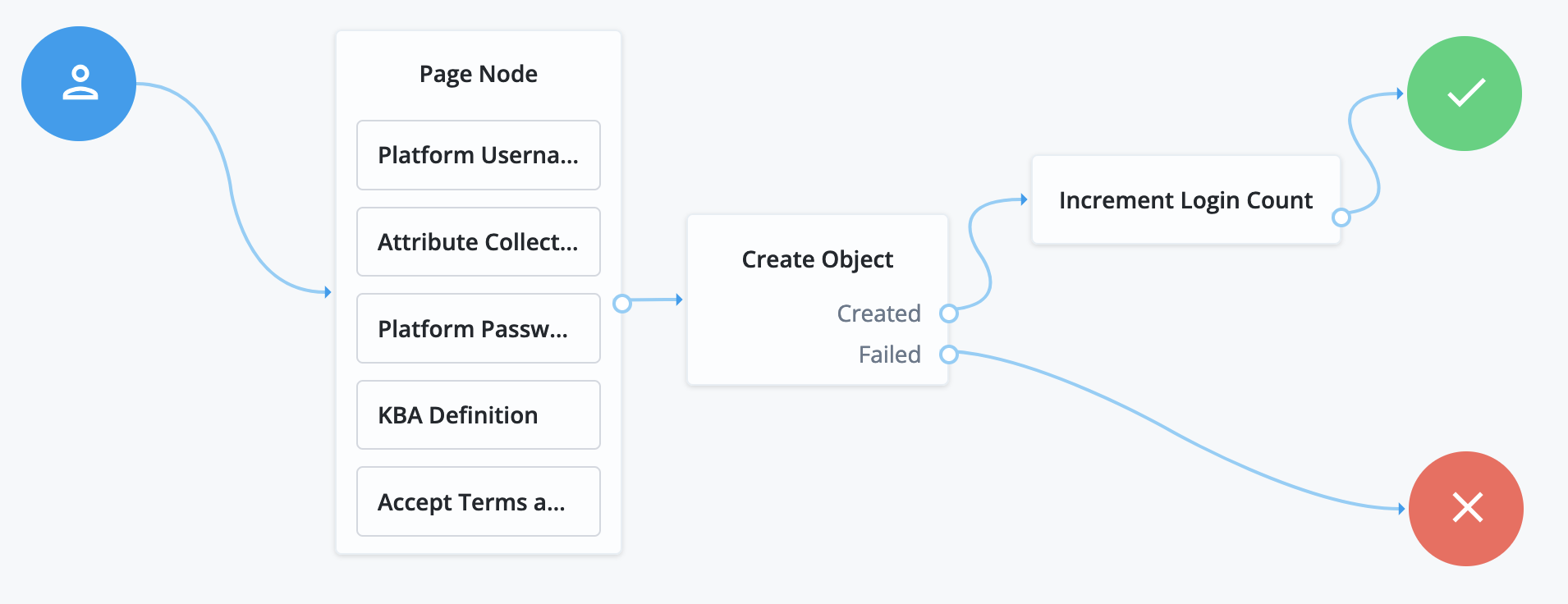Image resolution: width=1568 pixels, height=604 pixels.
Task: Select the red failure X node
Action: click(1466, 508)
